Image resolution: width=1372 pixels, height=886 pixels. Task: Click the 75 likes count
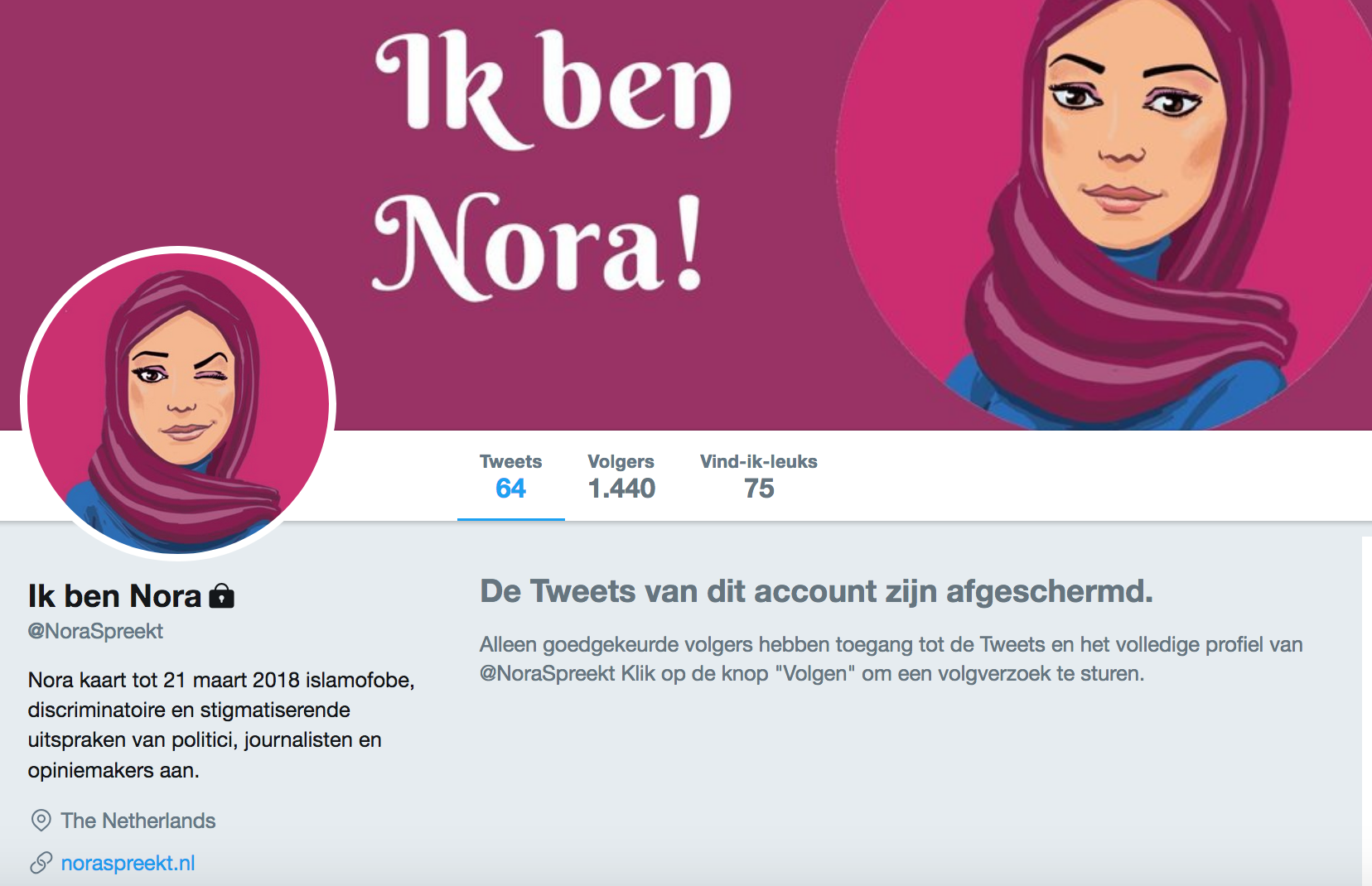(759, 489)
